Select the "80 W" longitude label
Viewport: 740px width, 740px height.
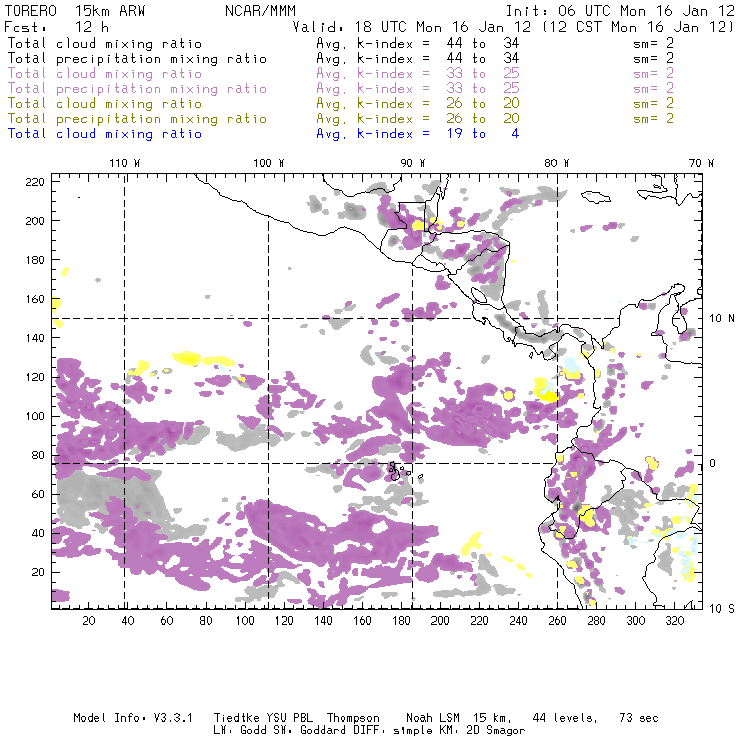tap(557, 163)
